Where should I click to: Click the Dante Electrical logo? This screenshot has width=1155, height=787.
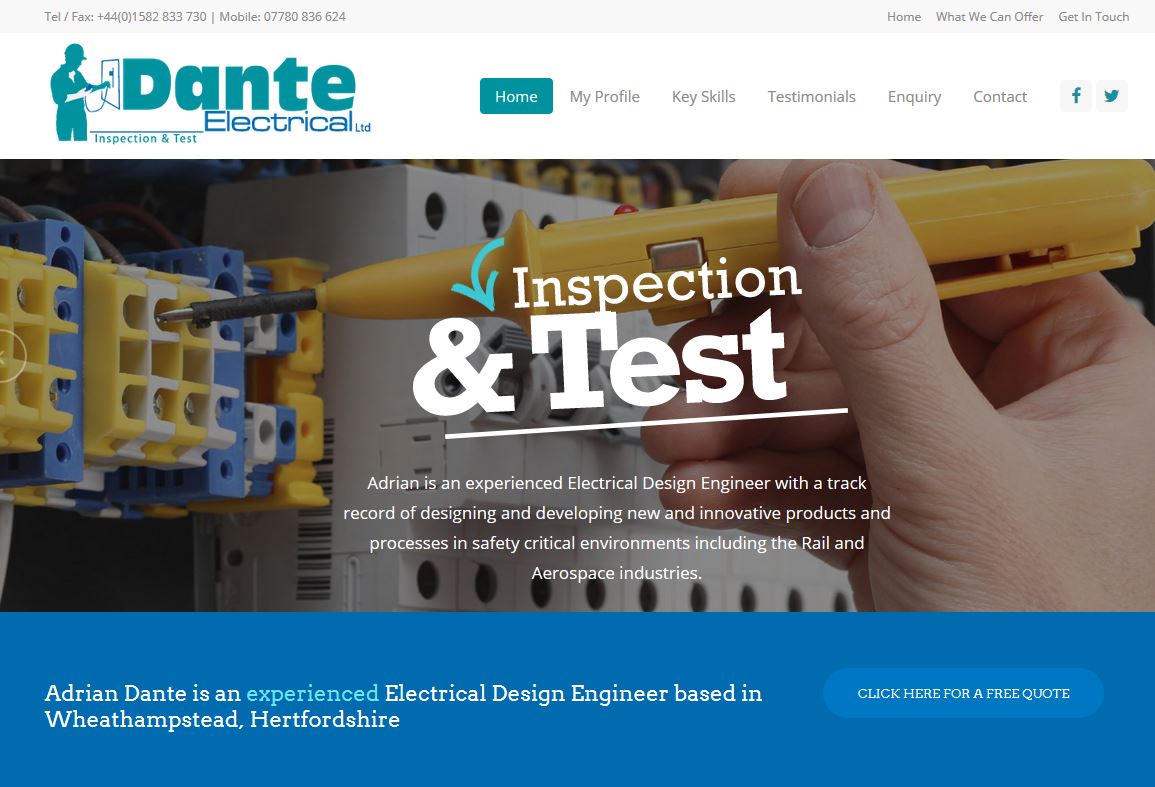211,94
